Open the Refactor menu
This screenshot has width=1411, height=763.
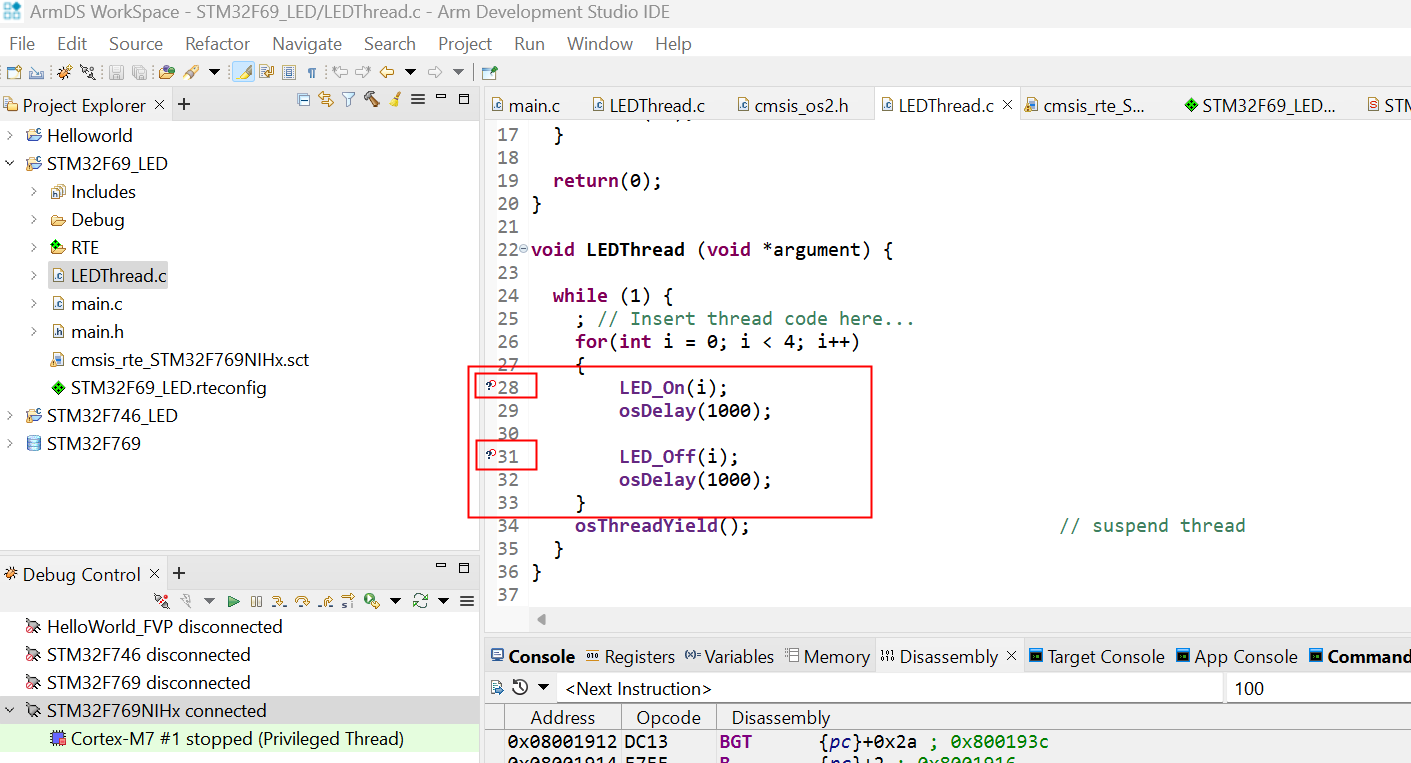pos(217,44)
